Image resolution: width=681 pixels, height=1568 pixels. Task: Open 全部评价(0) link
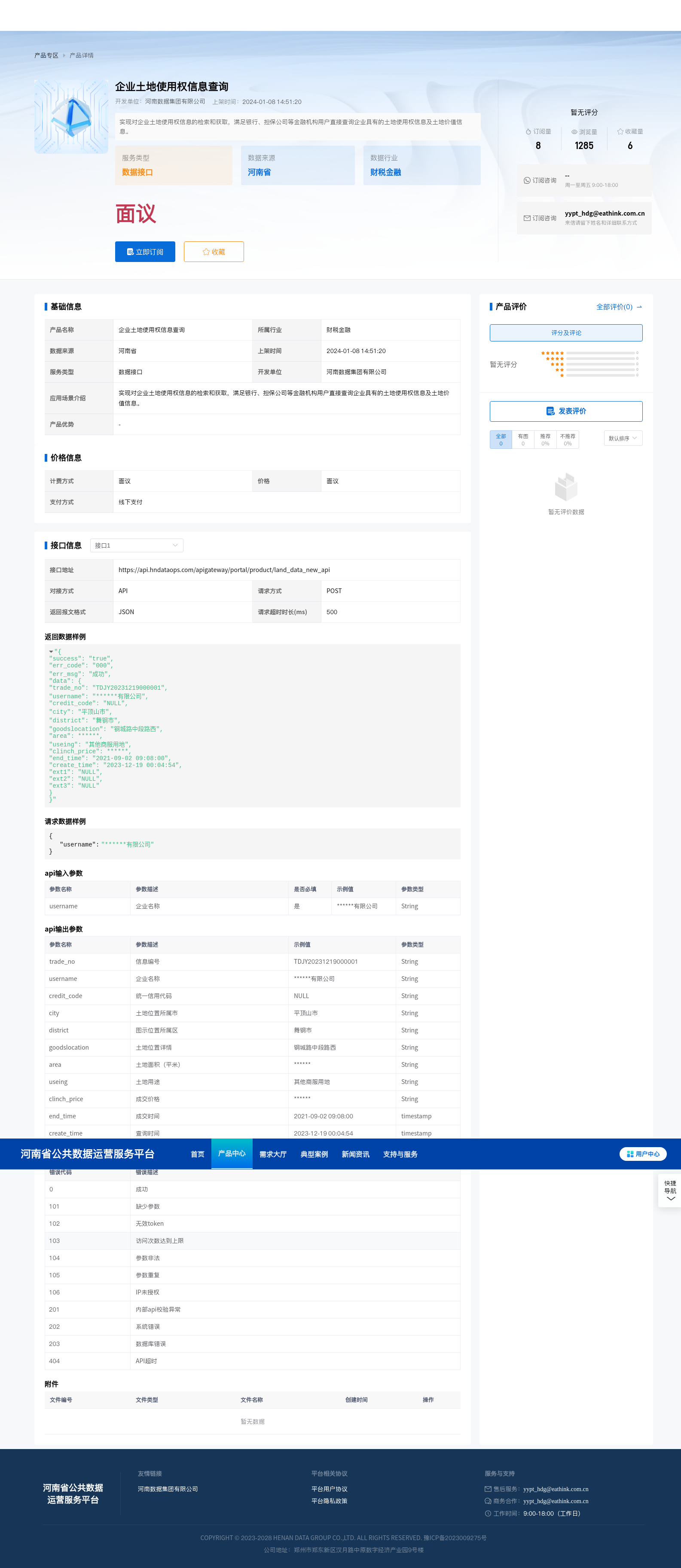point(619,307)
